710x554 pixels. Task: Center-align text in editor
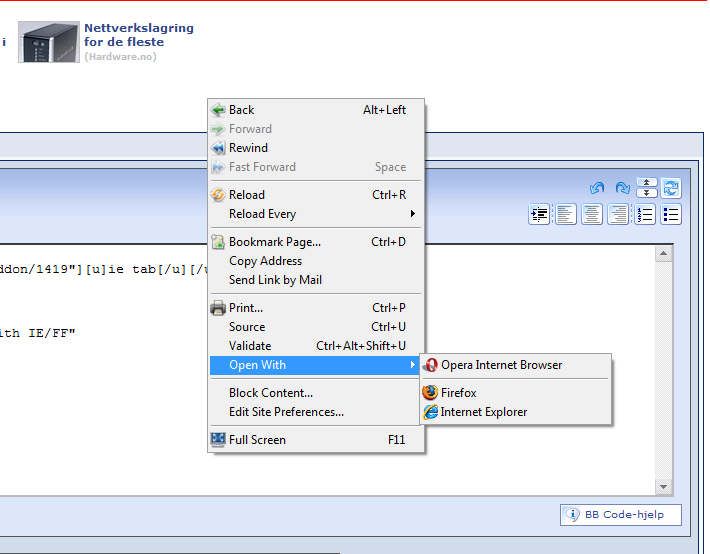coord(591,214)
